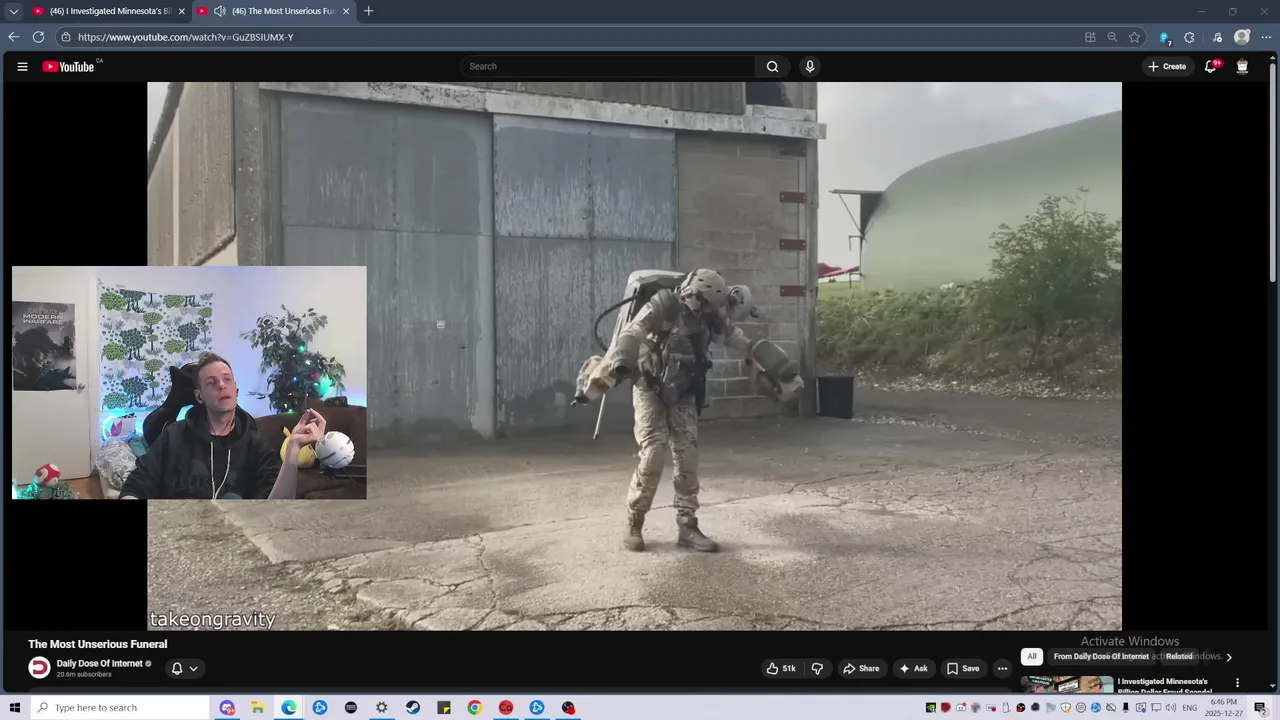Open Daily Dose Of Internet channel avatar
The width and height of the screenshot is (1280, 720).
point(39,668)
